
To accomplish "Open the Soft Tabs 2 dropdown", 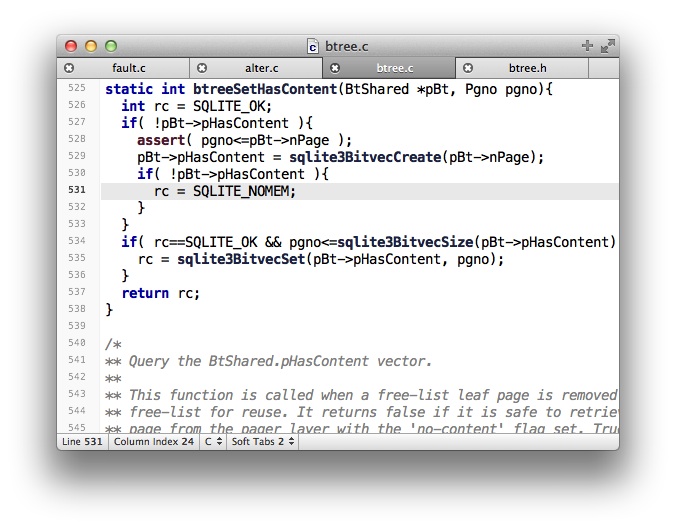I will coord(263,441).
